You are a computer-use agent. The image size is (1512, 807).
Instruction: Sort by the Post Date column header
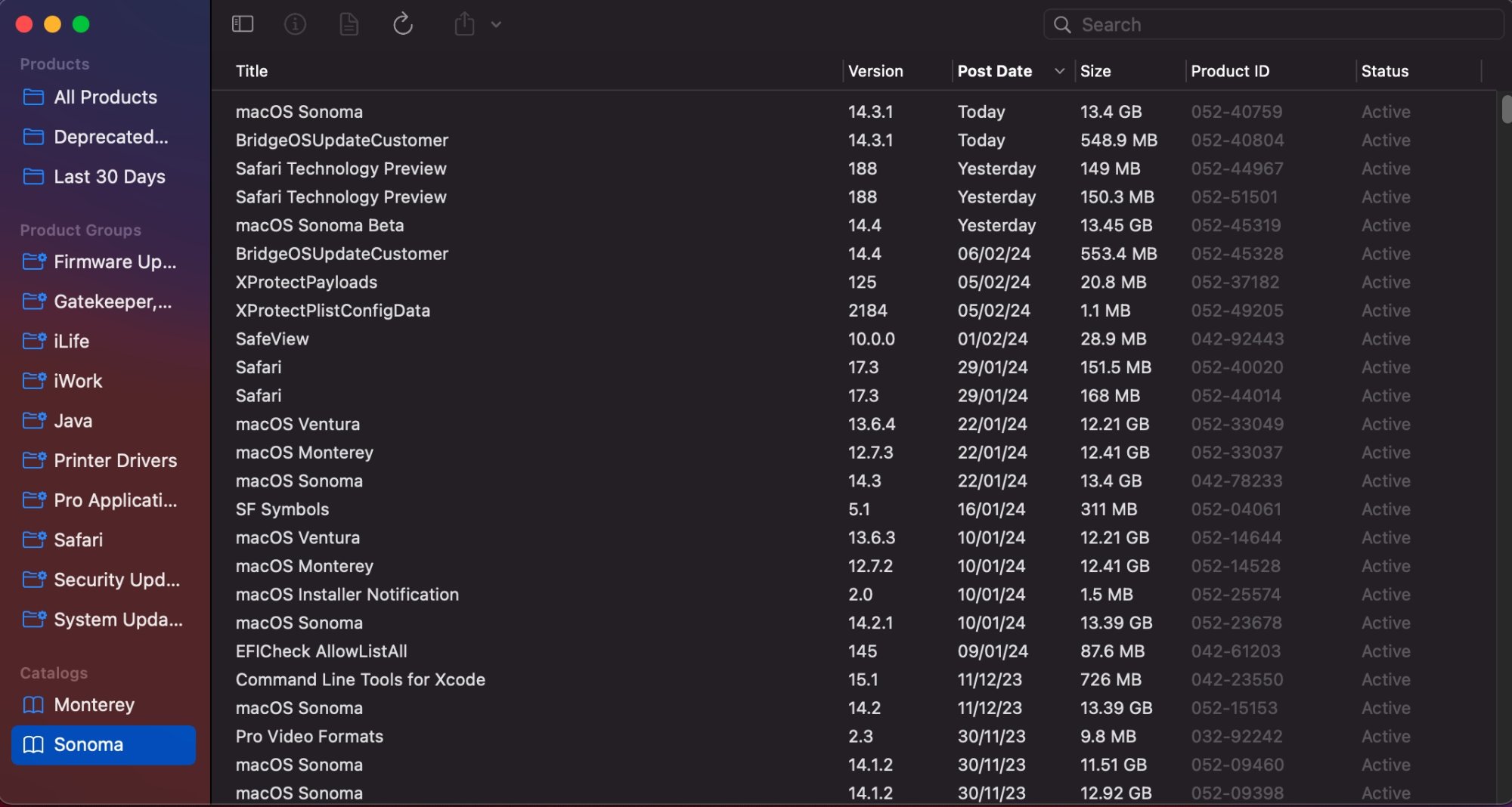994,71
